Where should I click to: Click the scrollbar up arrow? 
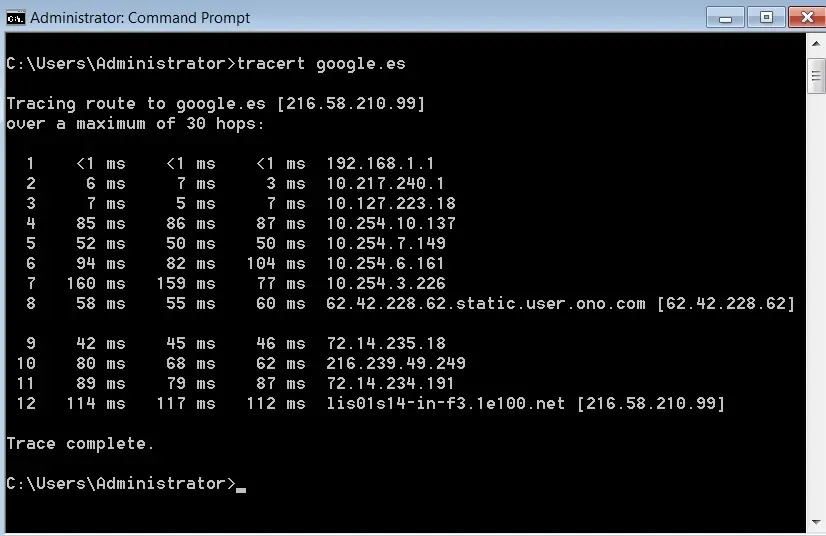(816, 44)
